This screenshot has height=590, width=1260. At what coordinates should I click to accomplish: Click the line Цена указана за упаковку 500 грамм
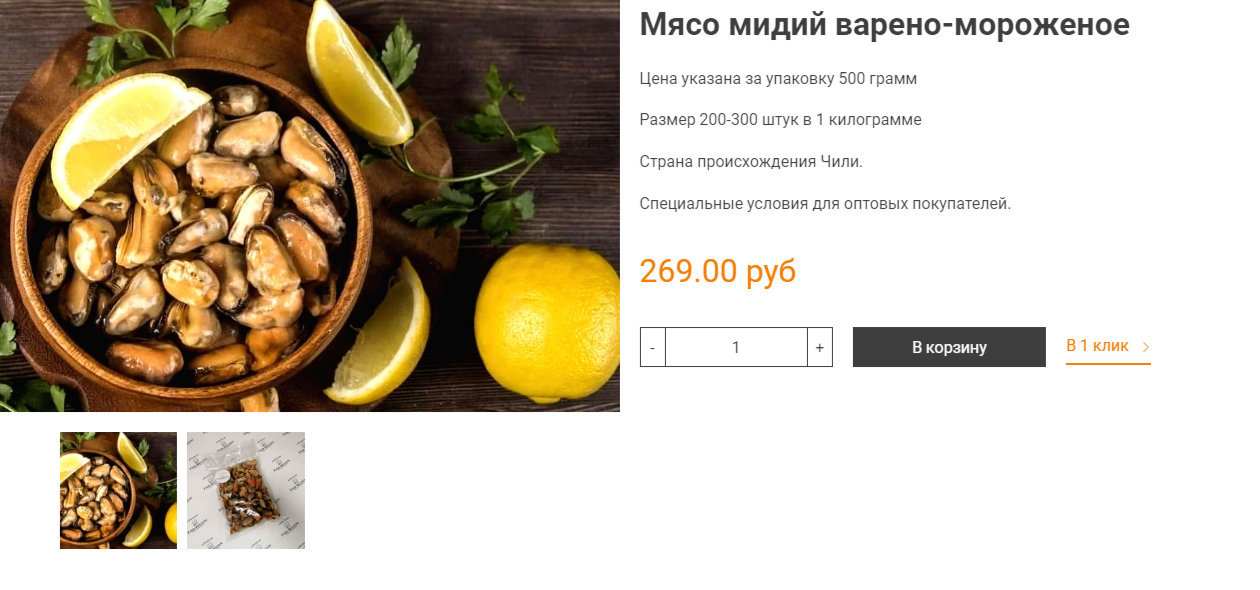pos(778,78)
